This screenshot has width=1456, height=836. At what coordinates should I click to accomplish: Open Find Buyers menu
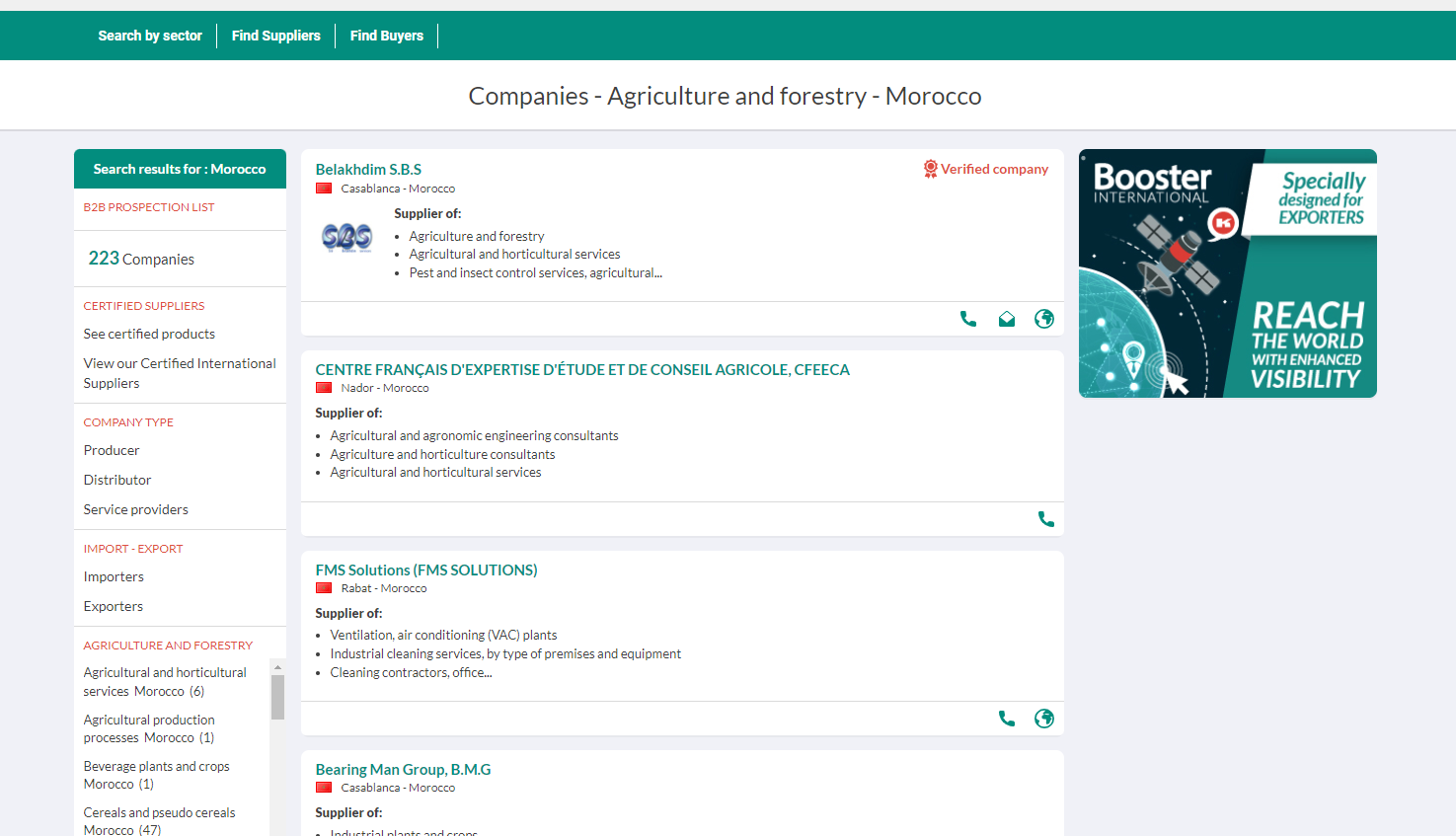(387, 36)
